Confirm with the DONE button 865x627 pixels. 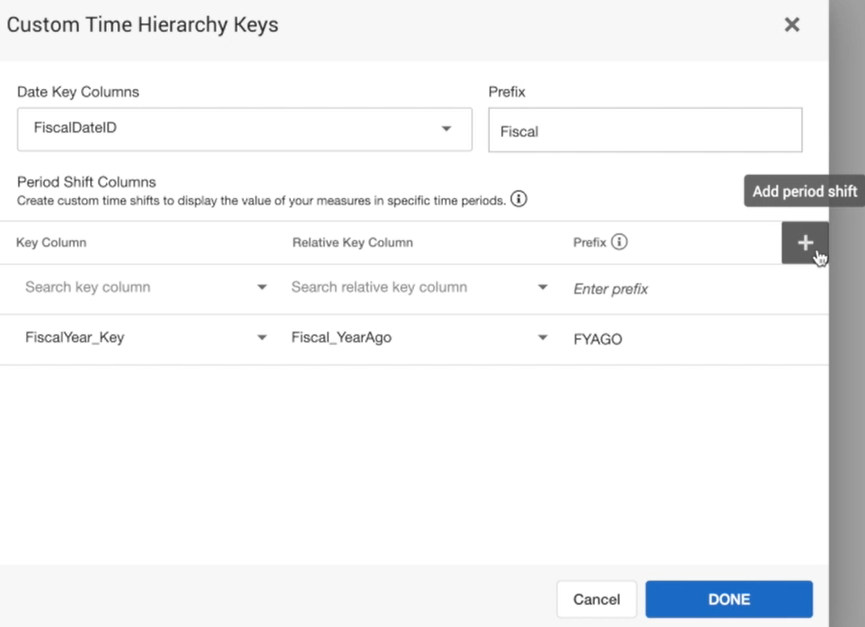728,599
